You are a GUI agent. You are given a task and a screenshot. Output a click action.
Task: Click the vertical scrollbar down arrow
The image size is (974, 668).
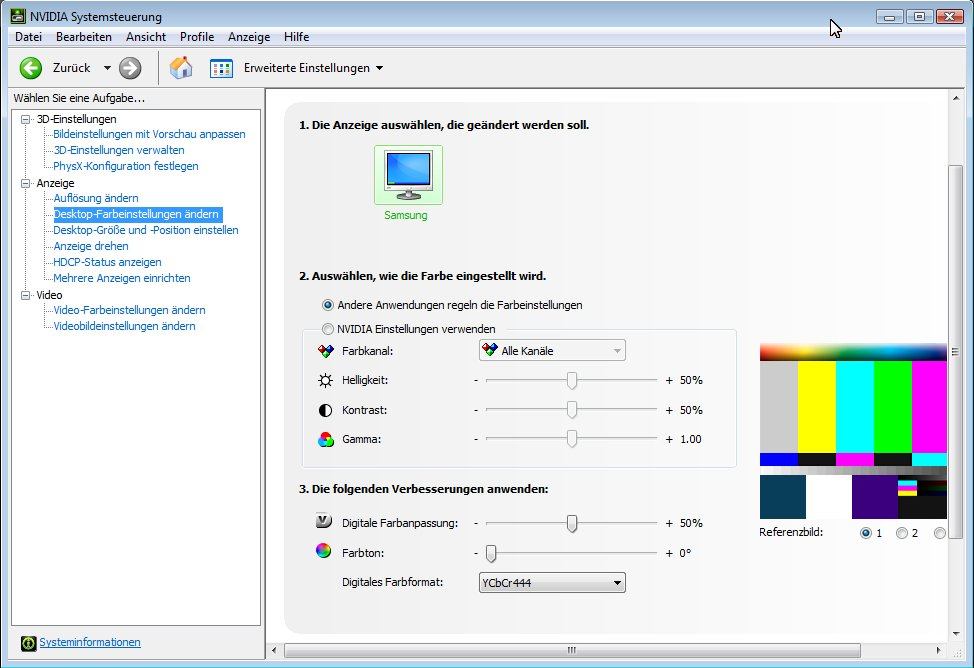click(956, 634)
